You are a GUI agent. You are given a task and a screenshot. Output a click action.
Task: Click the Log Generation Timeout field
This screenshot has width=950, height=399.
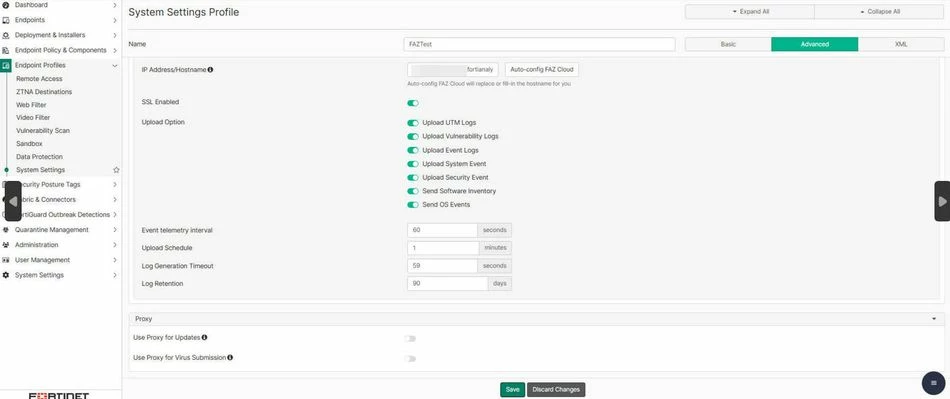(442, 266)
